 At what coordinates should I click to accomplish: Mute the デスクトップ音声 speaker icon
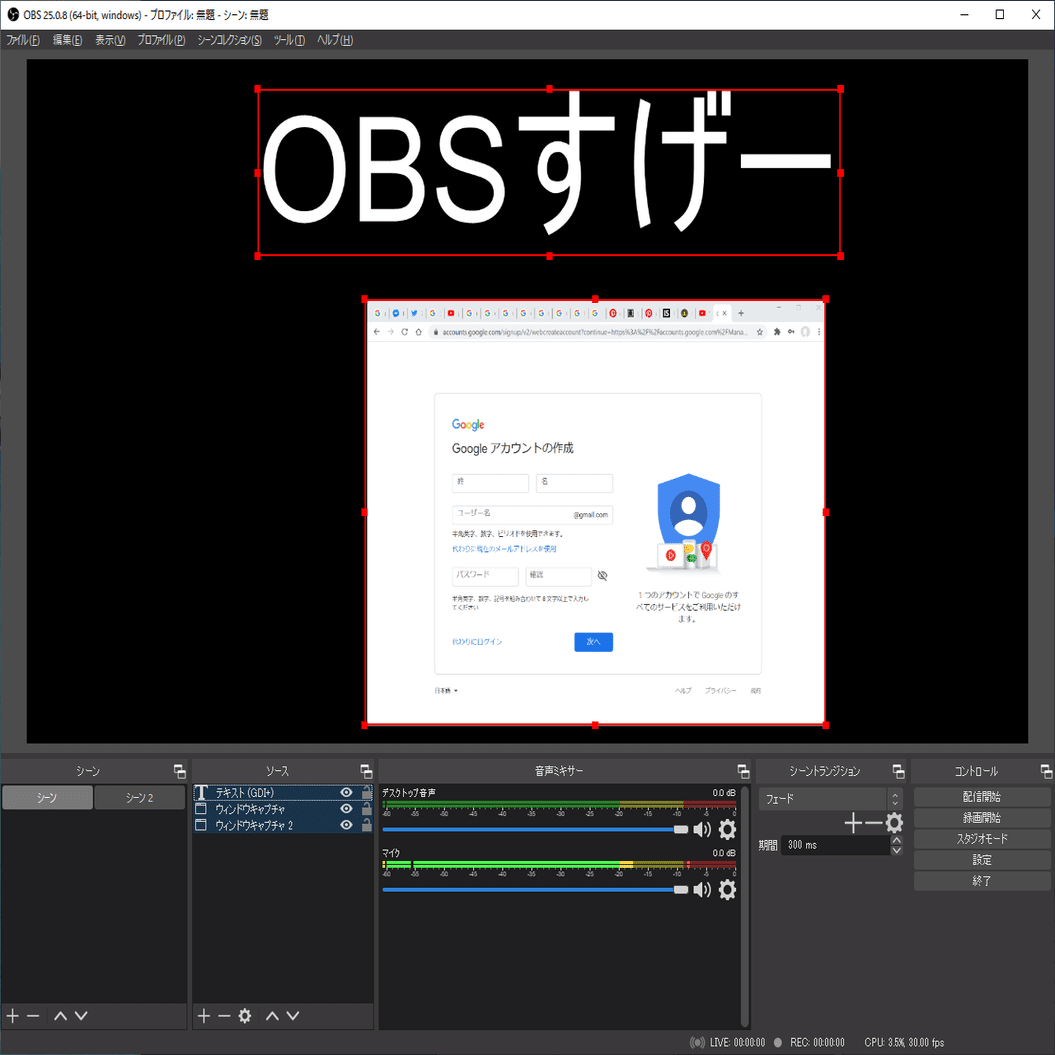tap(702, 829)
